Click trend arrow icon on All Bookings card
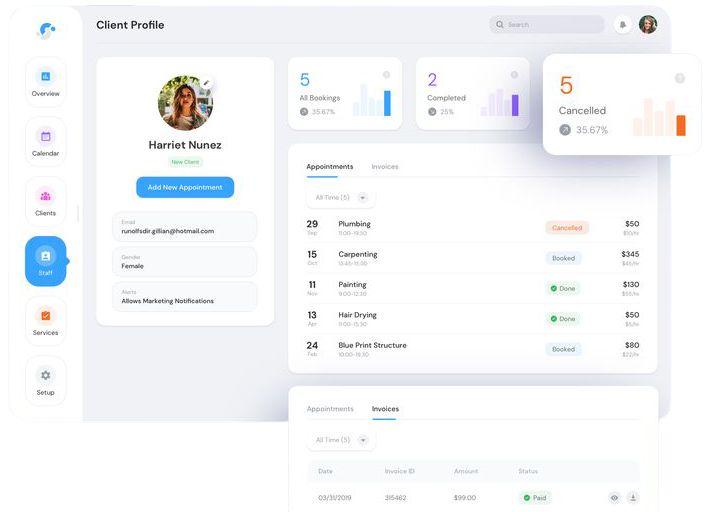 pyautogui.click(x=304, y=112)
